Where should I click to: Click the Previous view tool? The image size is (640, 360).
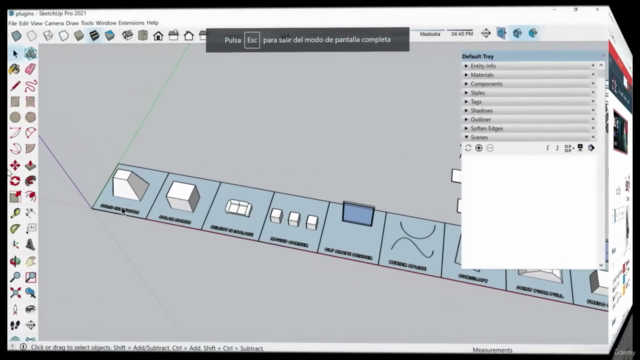click(30, 293)
